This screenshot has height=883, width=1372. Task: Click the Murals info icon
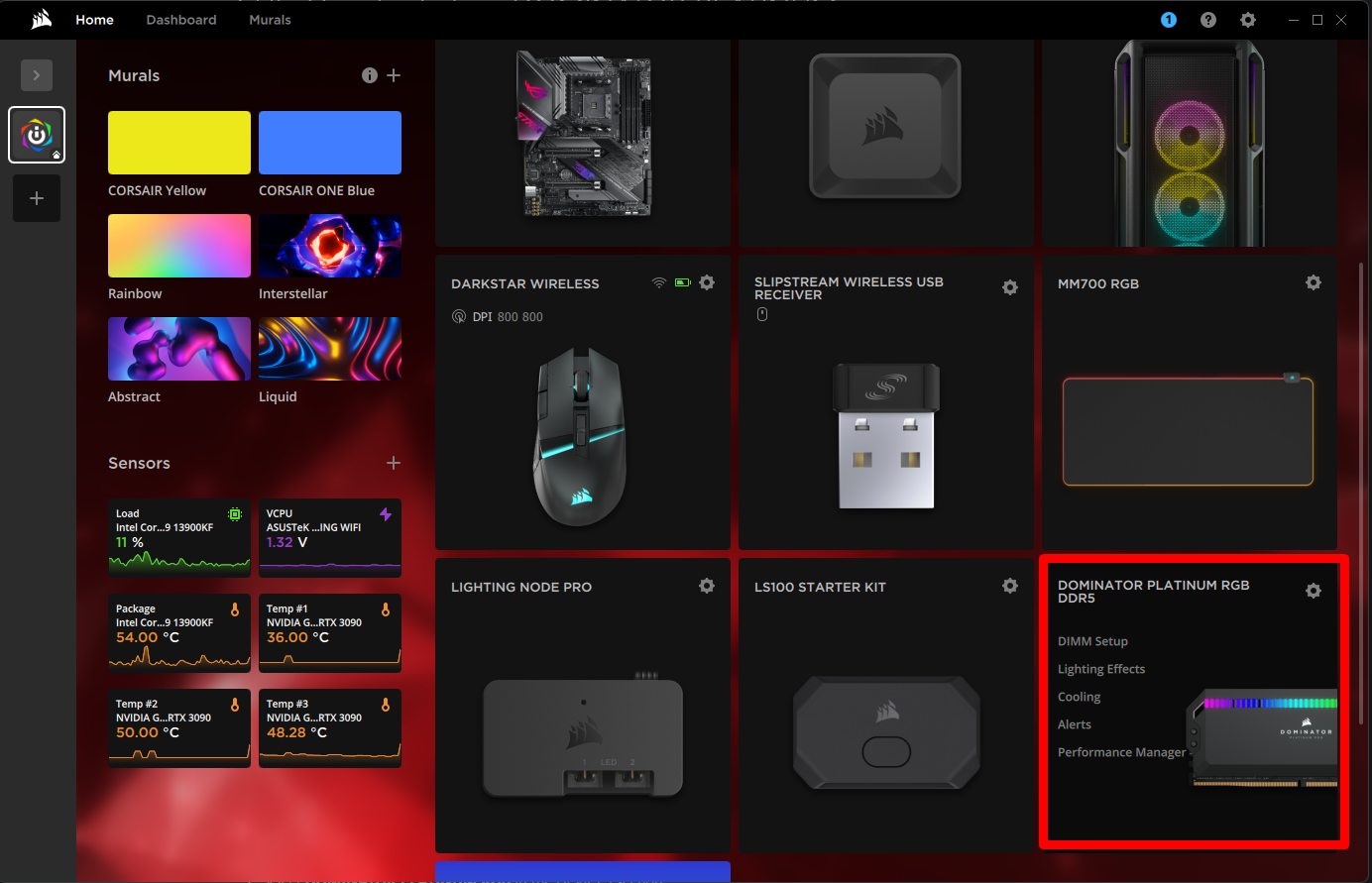370,75
